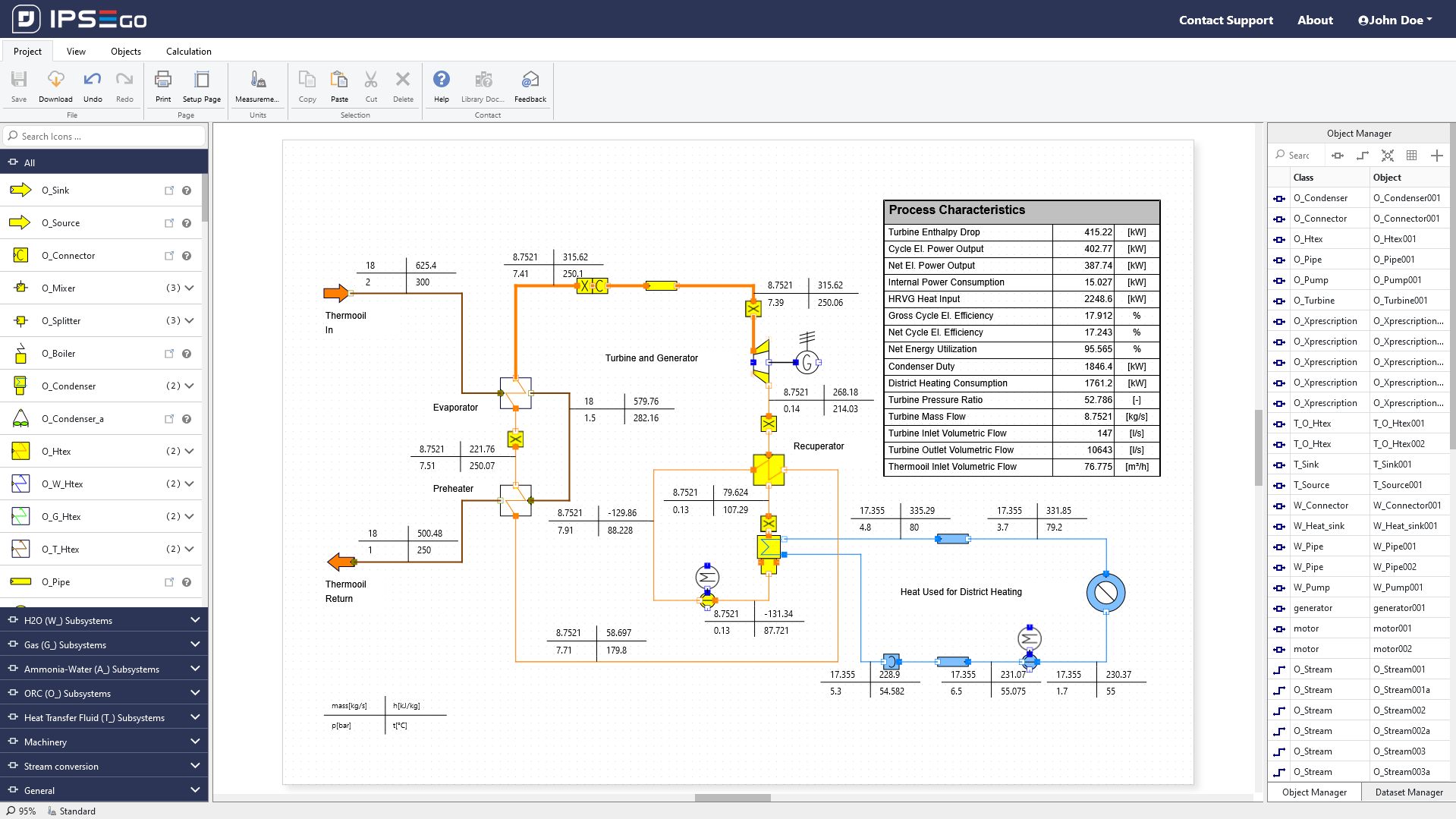Screen dimensions: 1456x819
Task: Select the O_Turbine001 row in Object Manager
Action: (1407, 300)
